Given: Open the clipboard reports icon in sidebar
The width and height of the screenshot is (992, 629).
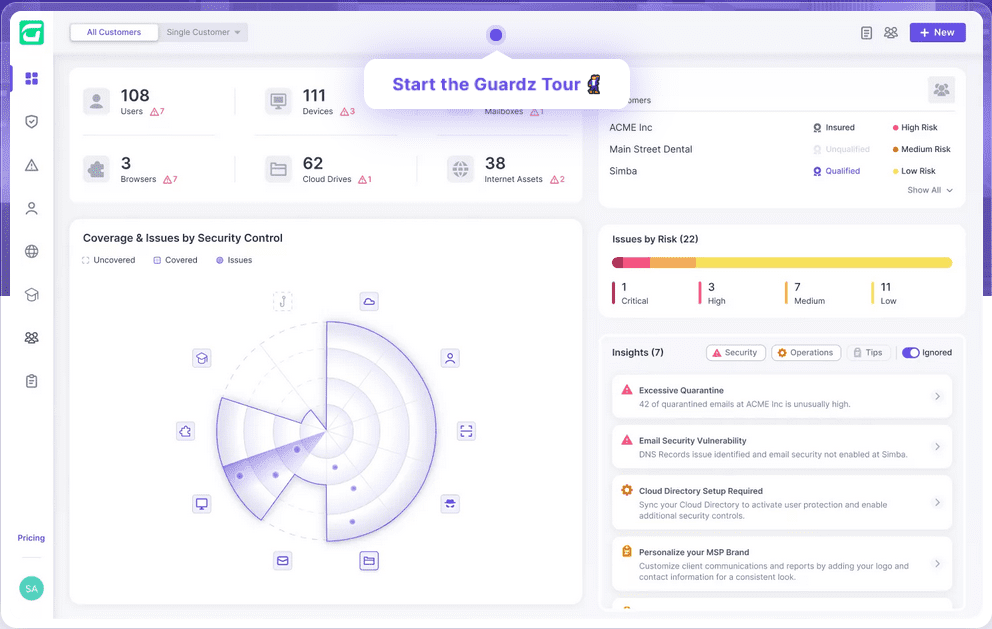Looking at the screenshot, I should pos(32,381).
